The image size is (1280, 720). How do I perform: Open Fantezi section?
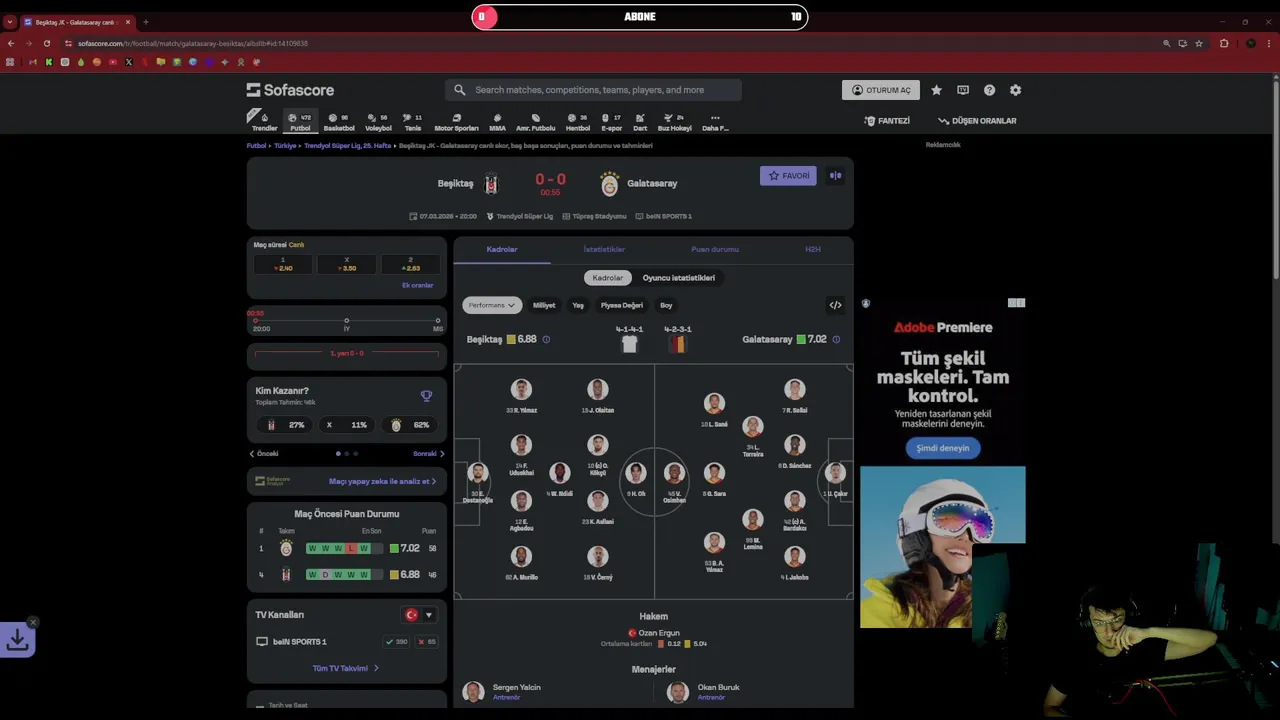[887, 121]
